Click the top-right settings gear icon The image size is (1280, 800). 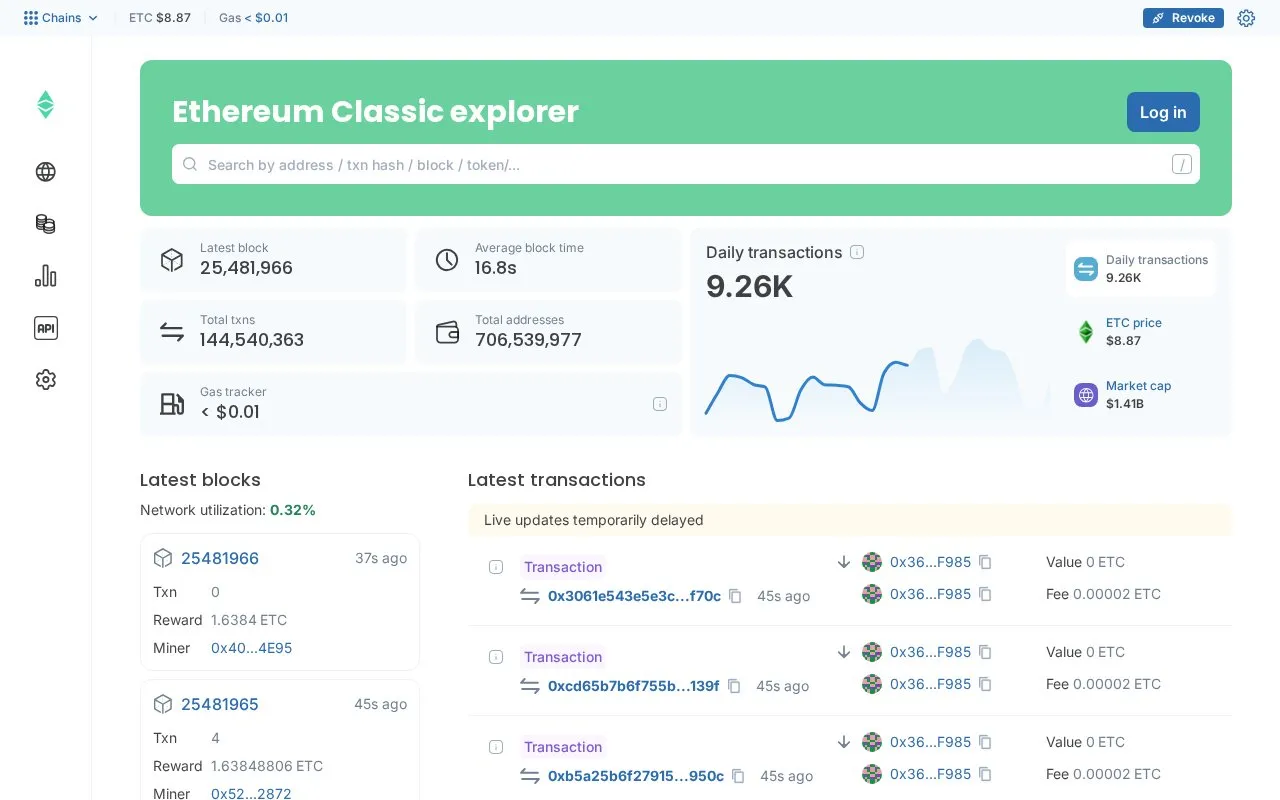click(x=1246, y=18)
